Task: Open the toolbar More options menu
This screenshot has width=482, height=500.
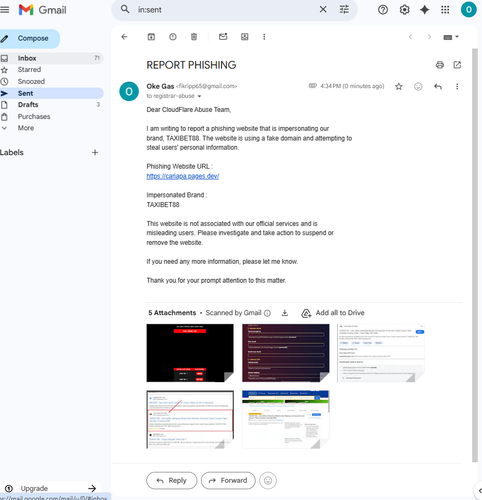Action: coord(264,37)
